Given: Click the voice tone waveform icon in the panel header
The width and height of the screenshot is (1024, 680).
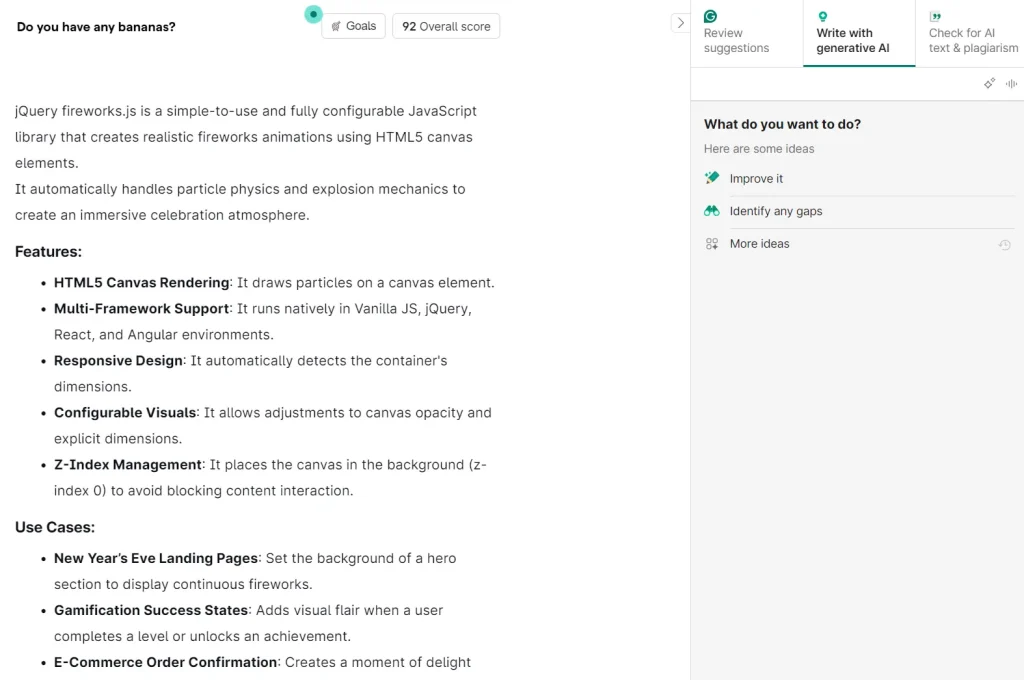Looking at the screenshot, I should [1010, 83].
